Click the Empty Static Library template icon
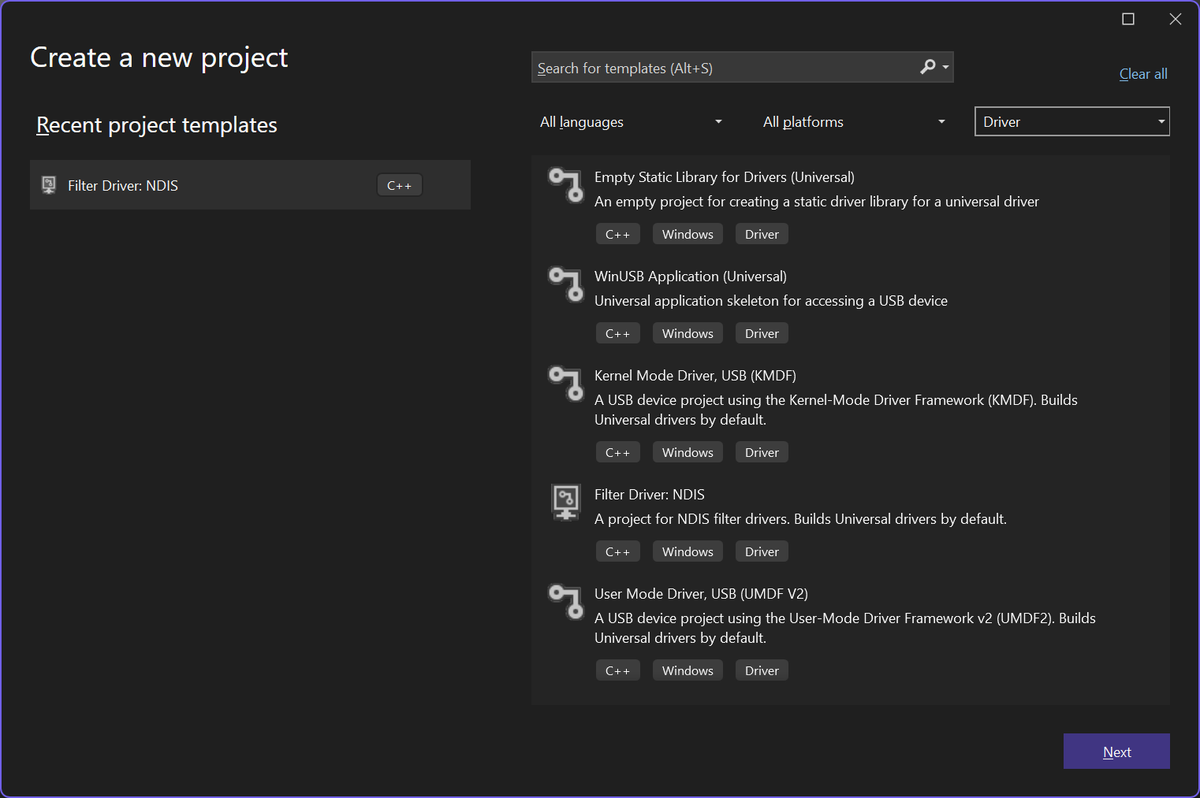This screenshot has height=798, width=1200. coord(565,184)
